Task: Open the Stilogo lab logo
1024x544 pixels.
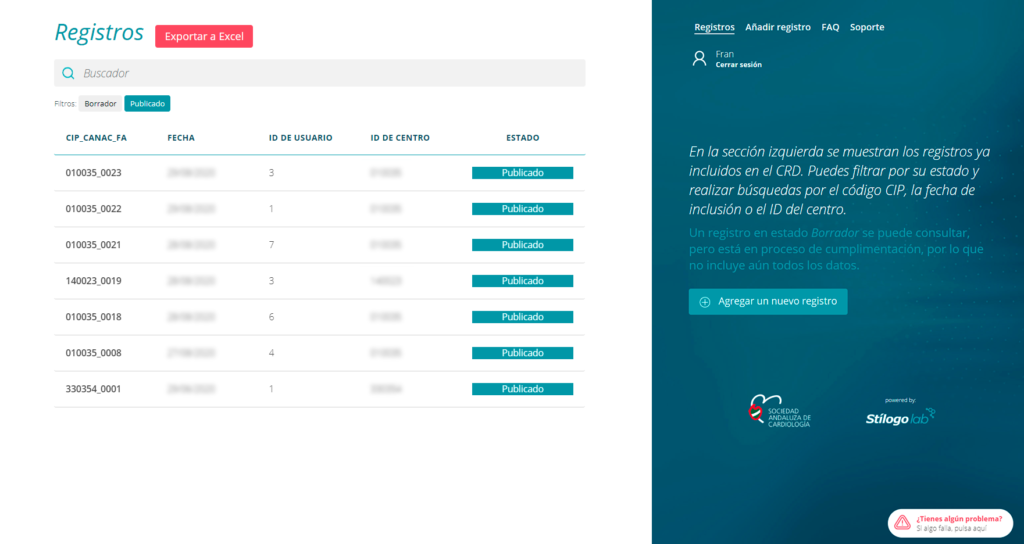Action: (x=900, y=416)
